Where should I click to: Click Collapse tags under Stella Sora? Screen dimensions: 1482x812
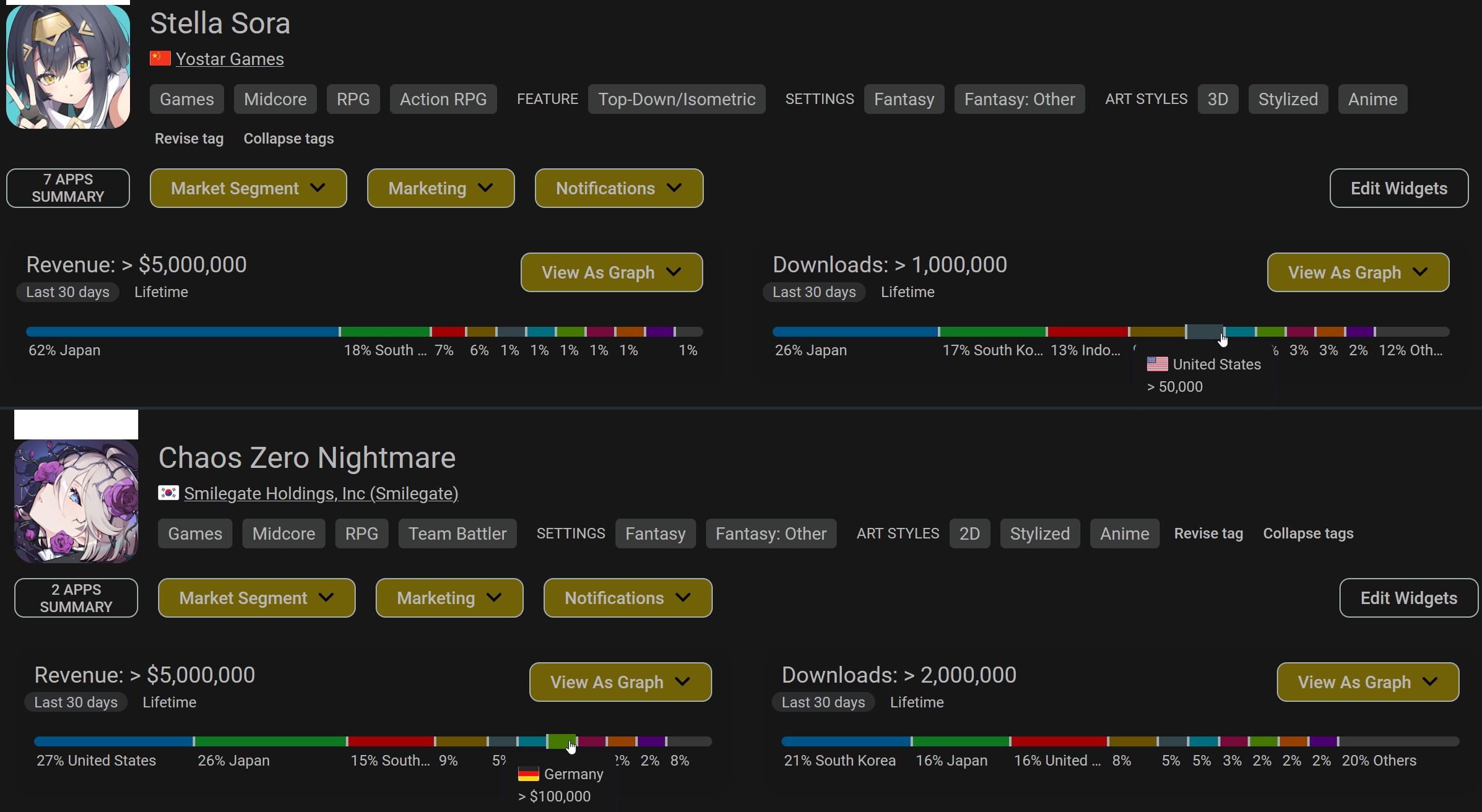[288, 139]
